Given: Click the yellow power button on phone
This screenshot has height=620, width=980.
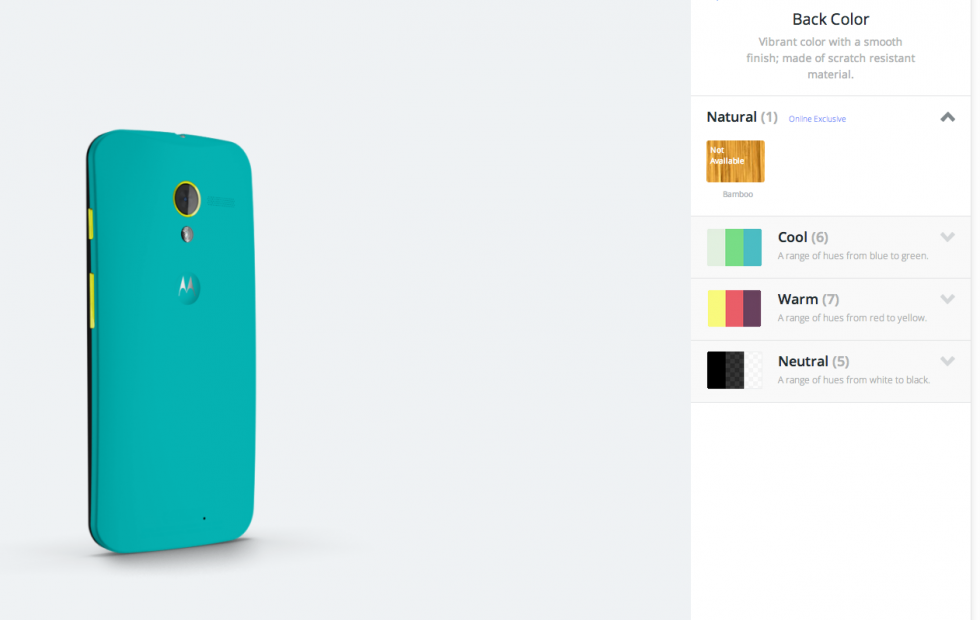Looking at the screenshot, I should click(x=91, y=224).
